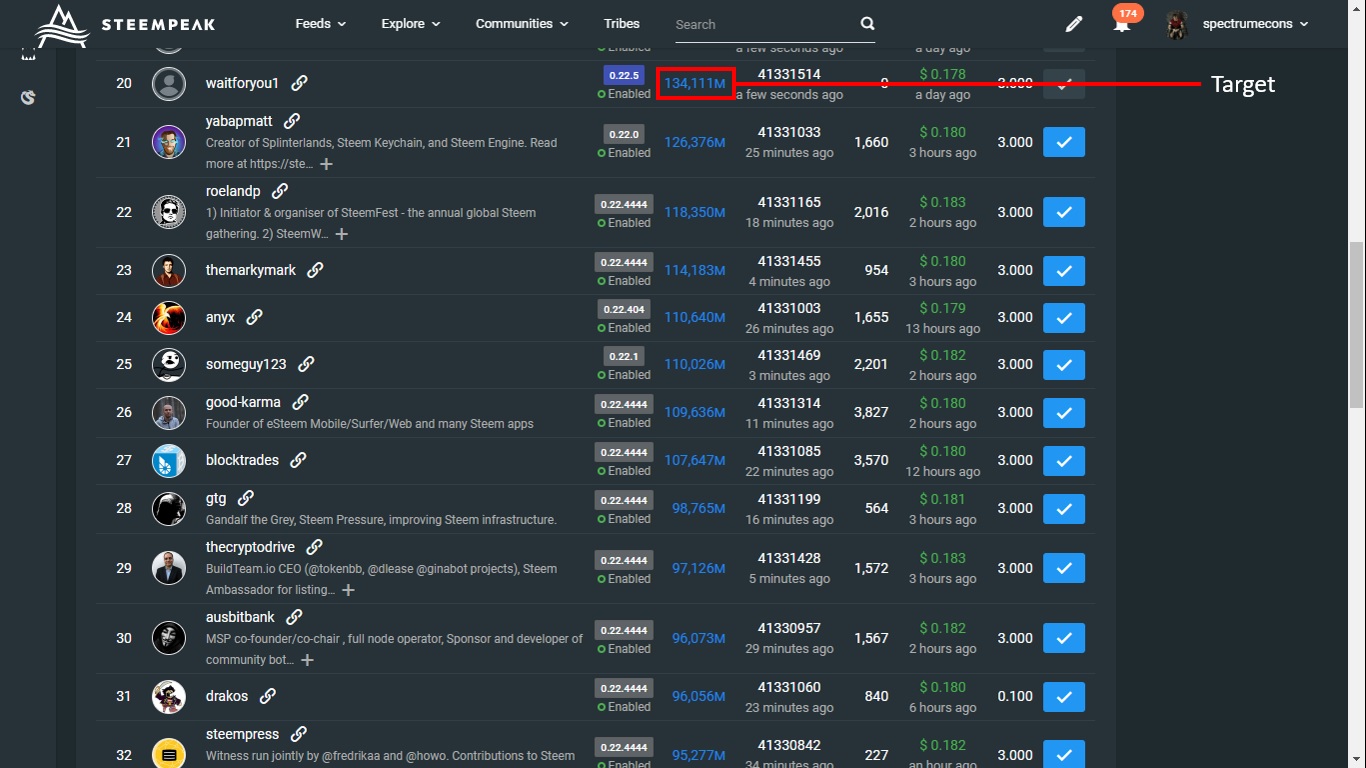Expand the roelandp description with plus

point(341,234)
